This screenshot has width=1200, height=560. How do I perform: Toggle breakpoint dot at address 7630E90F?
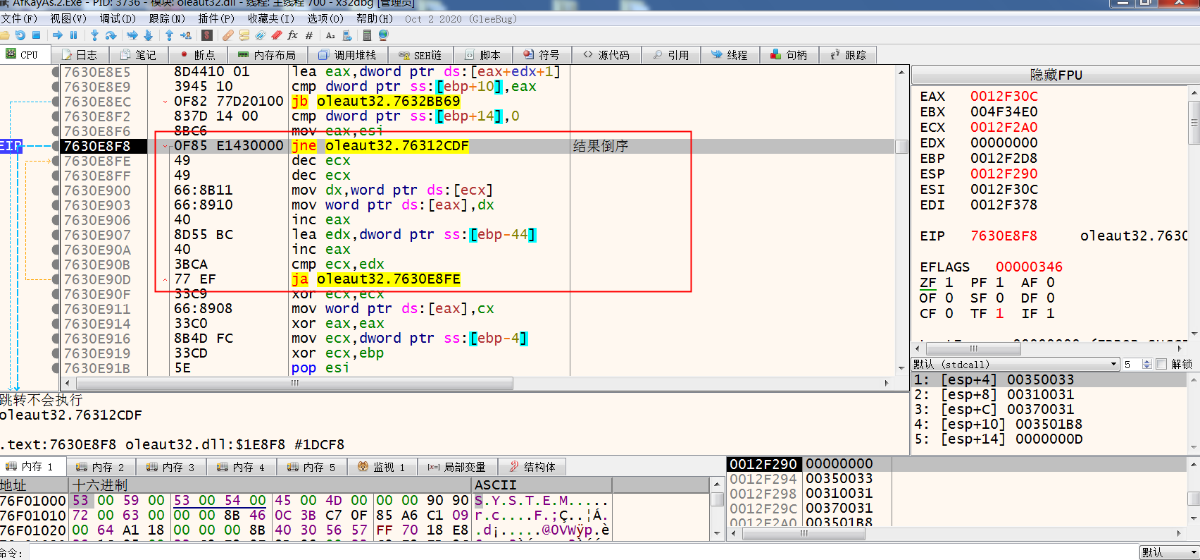coord(55,294)
